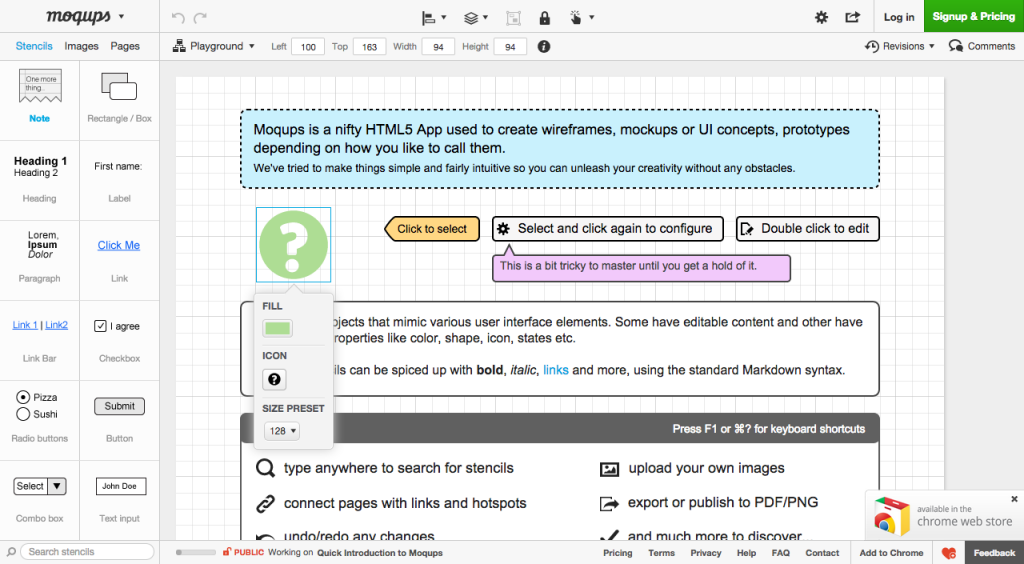Click the Search stencils input

90,552
